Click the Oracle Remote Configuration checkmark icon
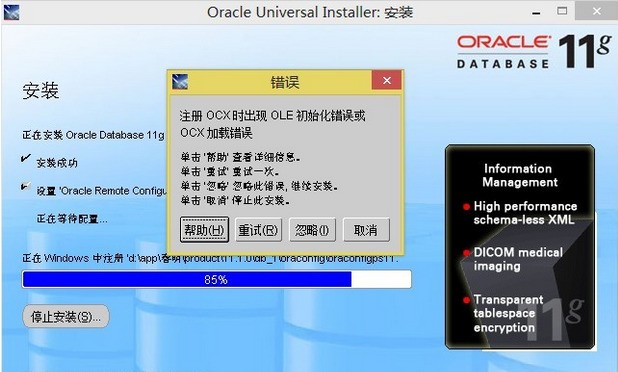The height and width of the screenshot is (372, 618). coord(26,186)
